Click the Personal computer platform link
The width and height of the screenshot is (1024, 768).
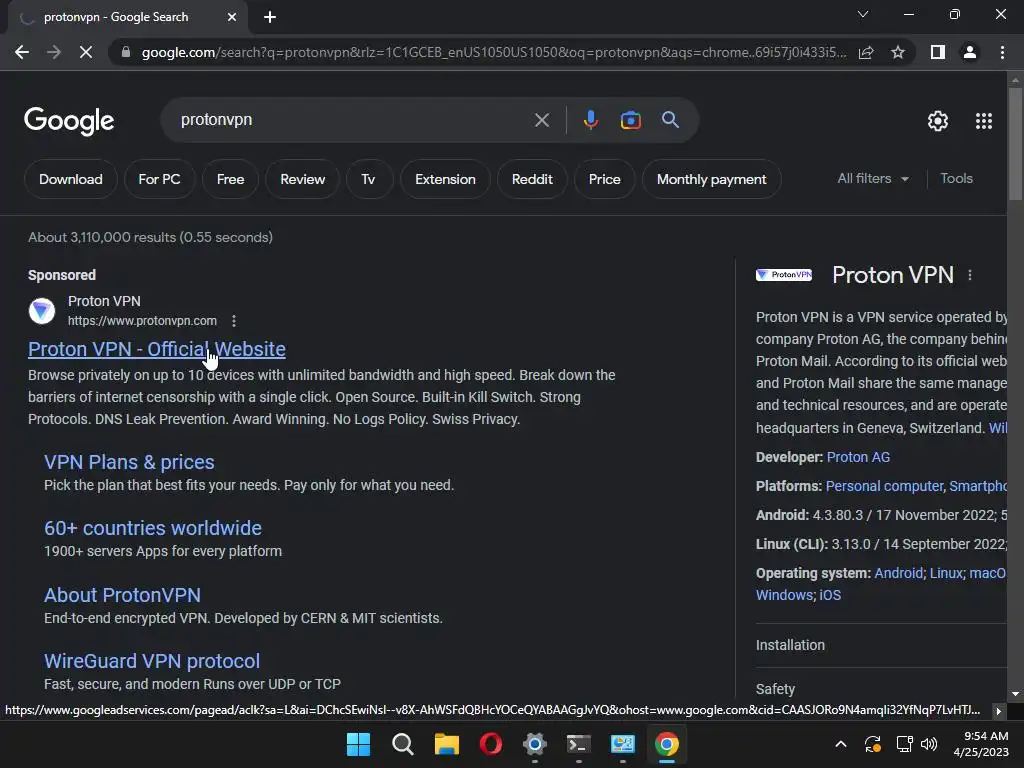pos(884,487)
